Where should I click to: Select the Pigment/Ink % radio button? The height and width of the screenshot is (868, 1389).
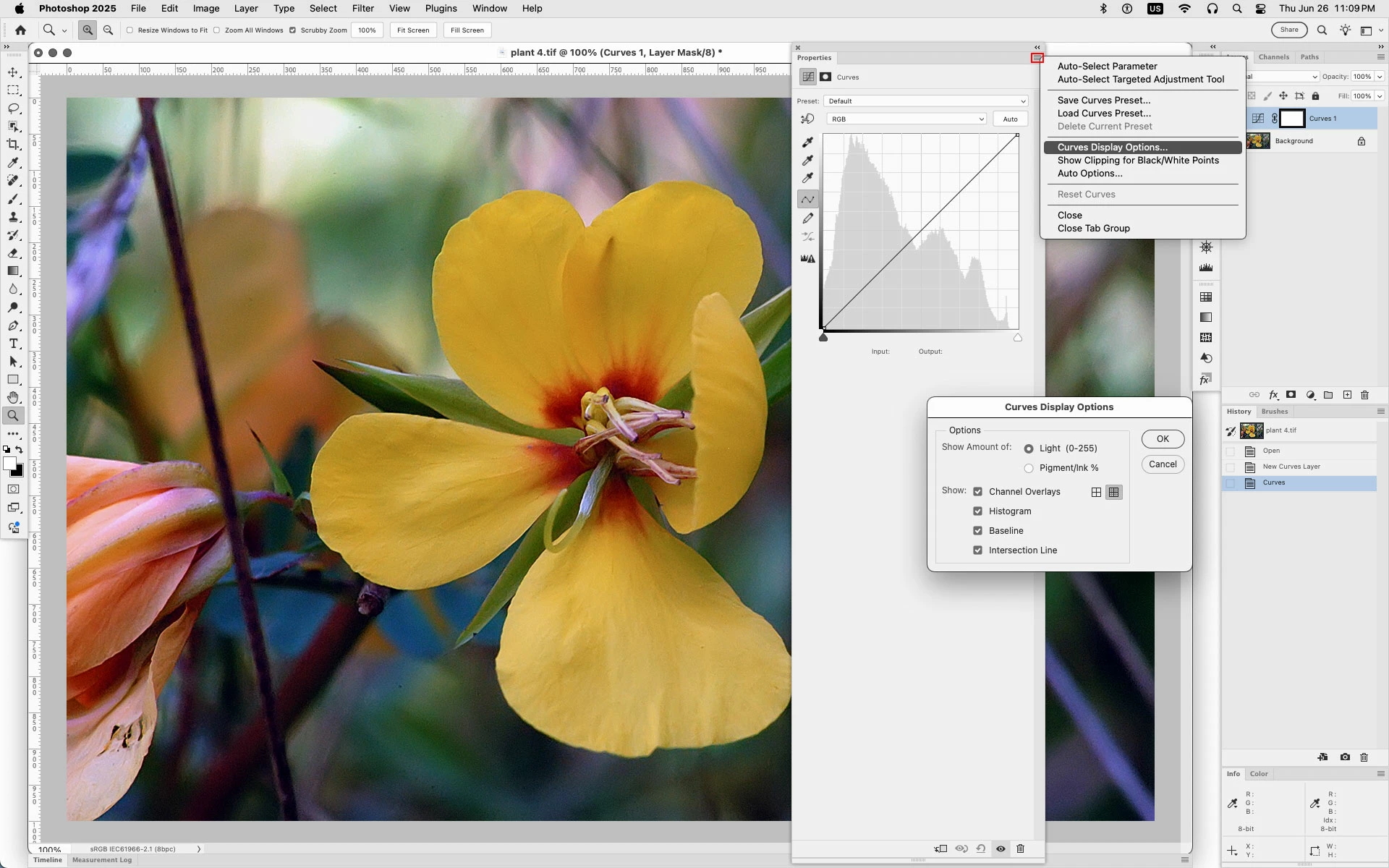pyautogui.click(x=1029, y=469)
